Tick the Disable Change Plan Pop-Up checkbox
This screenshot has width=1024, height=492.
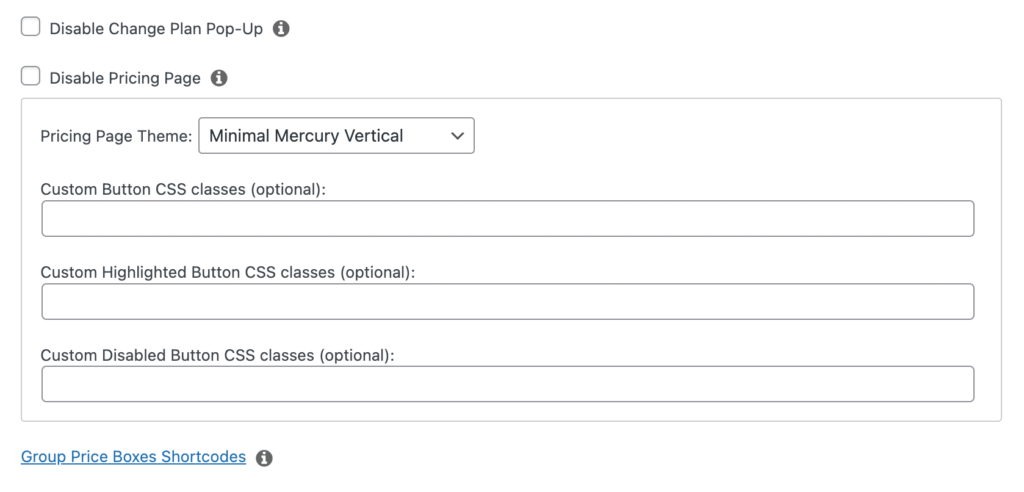click(x=30, y=27)
